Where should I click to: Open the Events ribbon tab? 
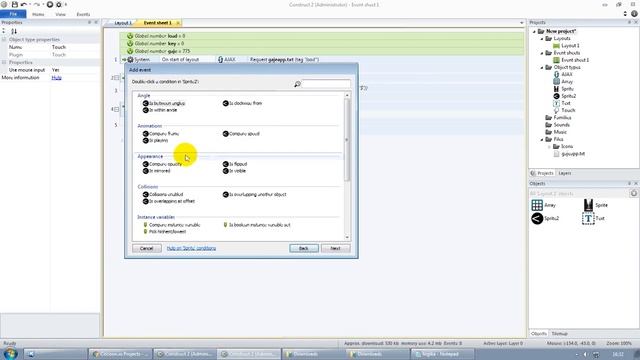[83, 14]
